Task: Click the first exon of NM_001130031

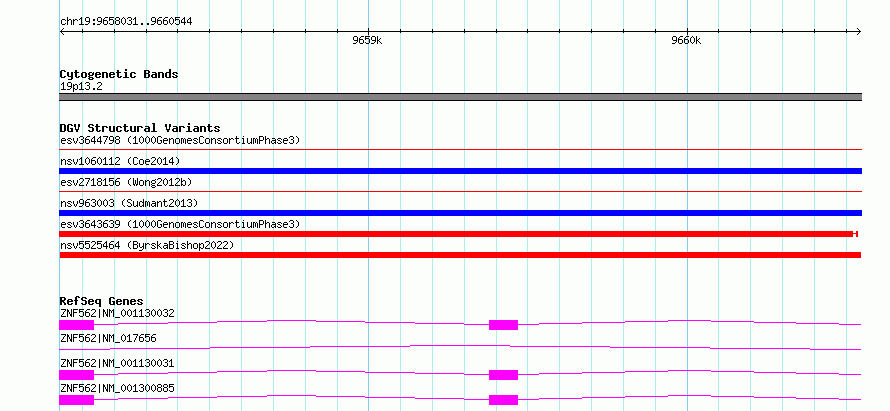Action: [77, 375]
